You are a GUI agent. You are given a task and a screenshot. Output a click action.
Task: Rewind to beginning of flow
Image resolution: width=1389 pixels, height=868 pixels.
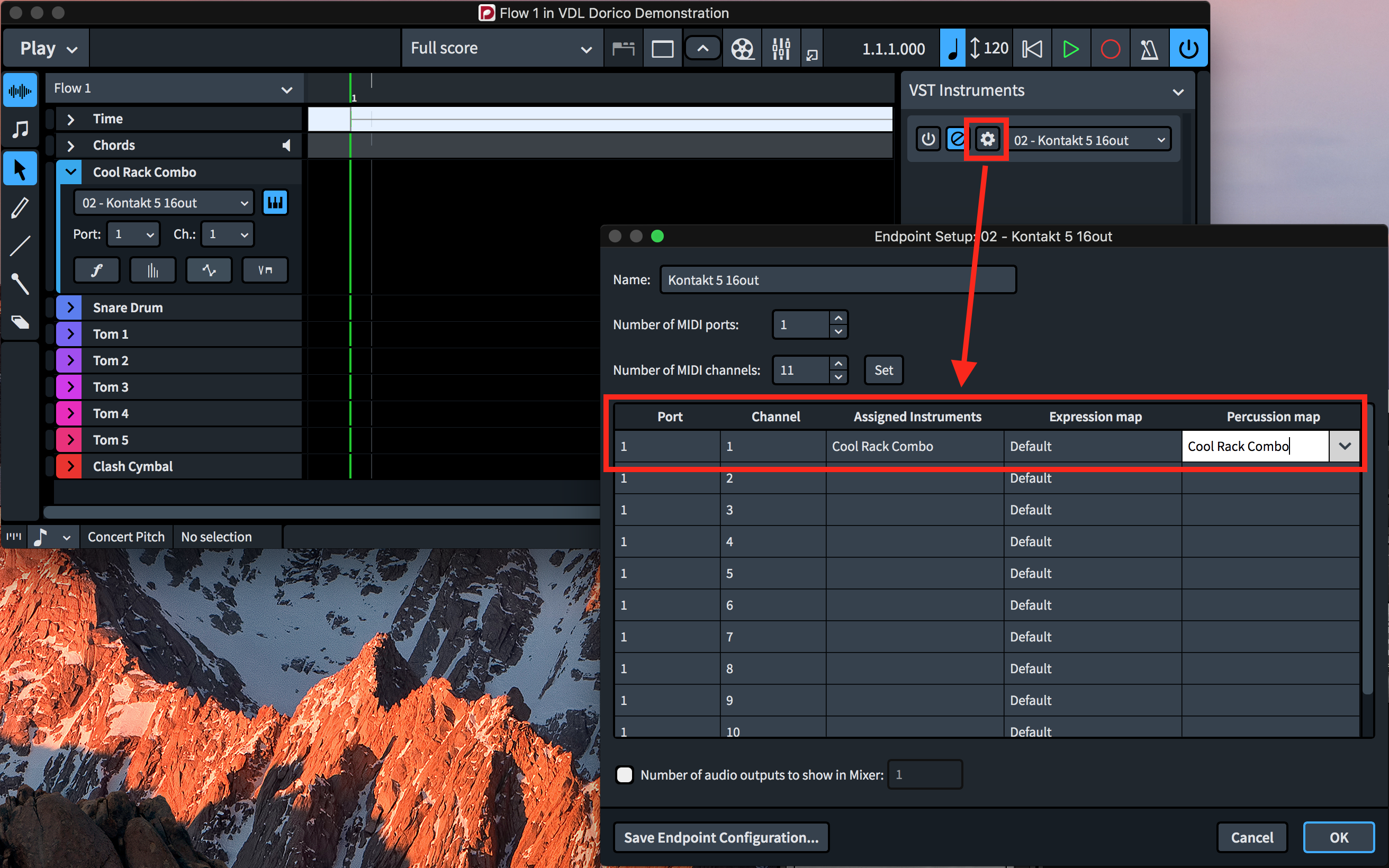(x=1031, y=49)
